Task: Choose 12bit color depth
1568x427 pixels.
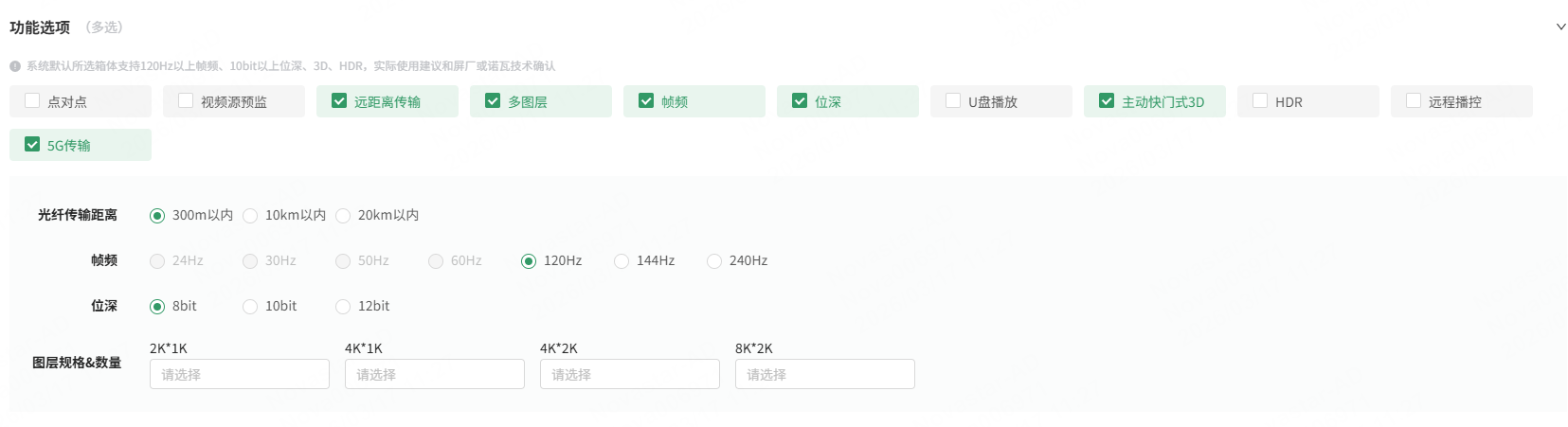Action: coord(343,307)
